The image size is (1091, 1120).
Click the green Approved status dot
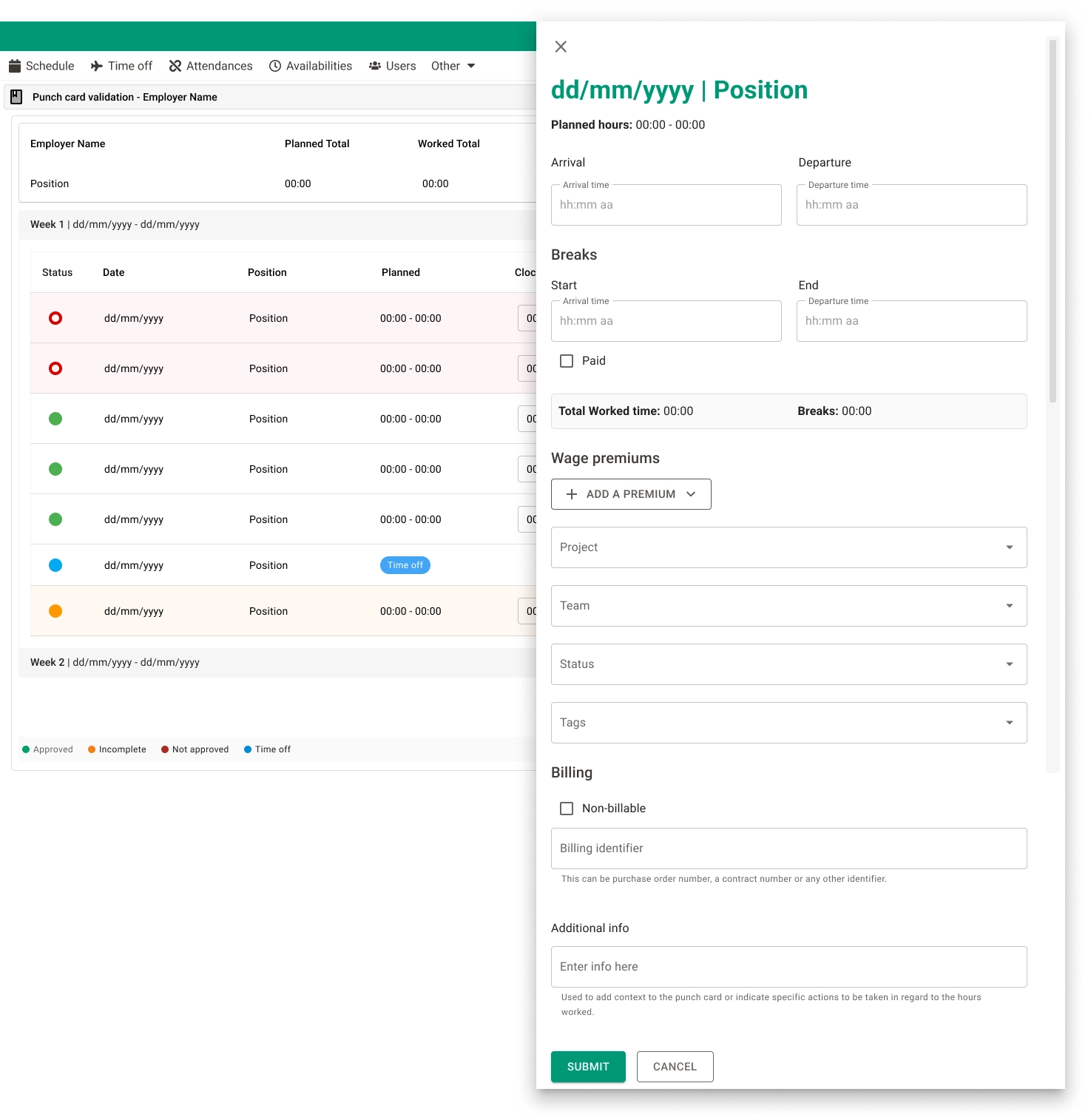(55, 418)
